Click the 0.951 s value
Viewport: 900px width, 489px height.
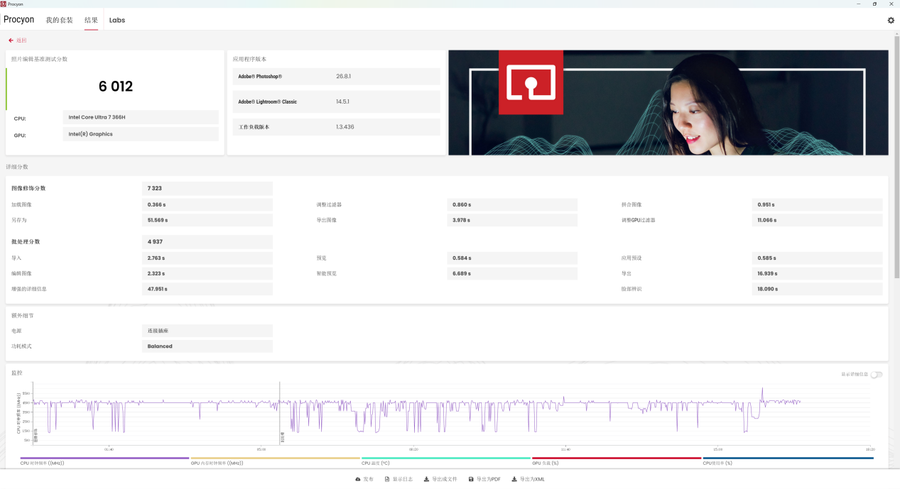click(x=817, y=204)
